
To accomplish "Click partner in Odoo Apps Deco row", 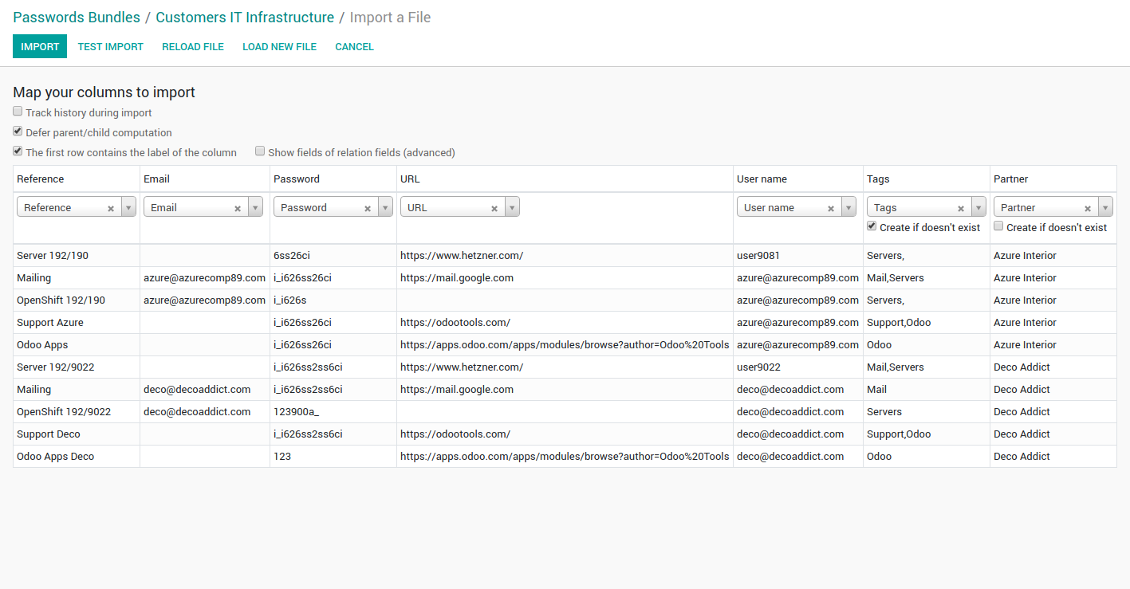I will (1022, 456).
